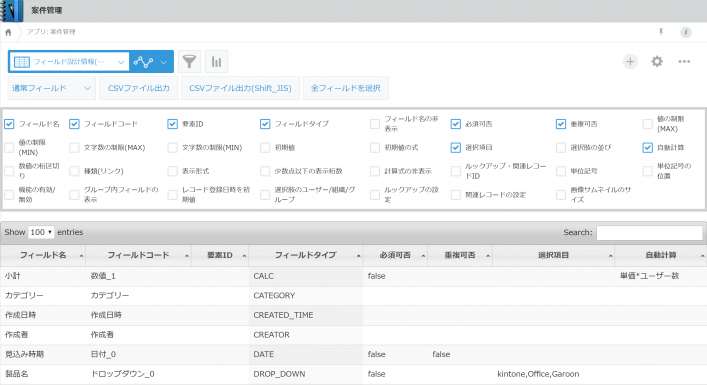Check the 文字数の制限(MAX) checkbox
Screen dimensions: 707x385
74,147
